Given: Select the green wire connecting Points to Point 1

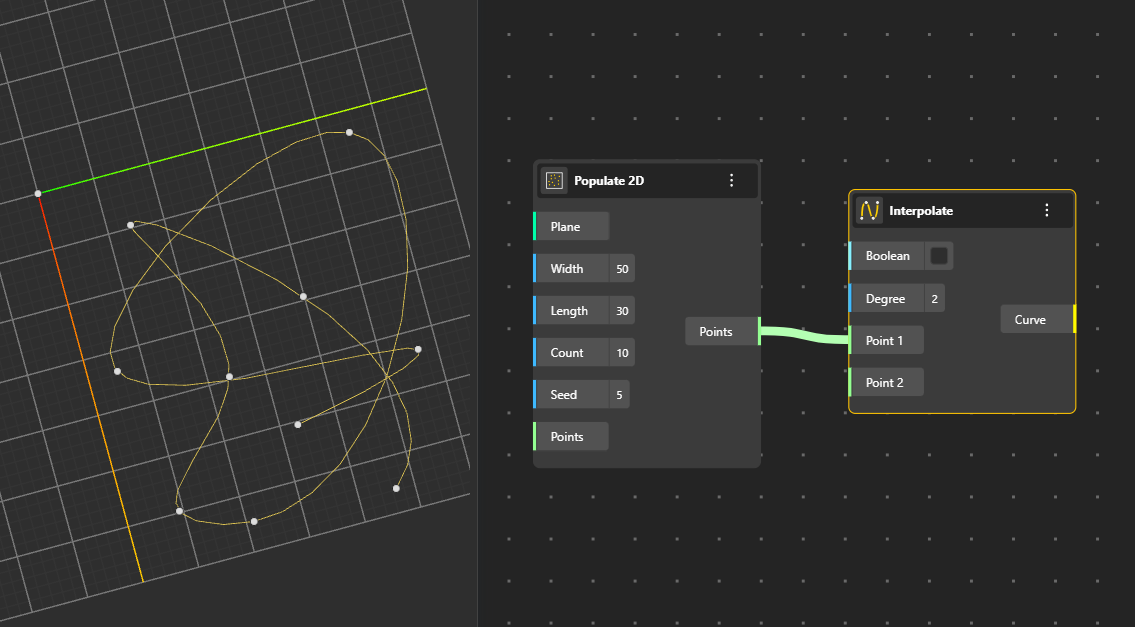Looking at the screenshot, I should 805,336.
